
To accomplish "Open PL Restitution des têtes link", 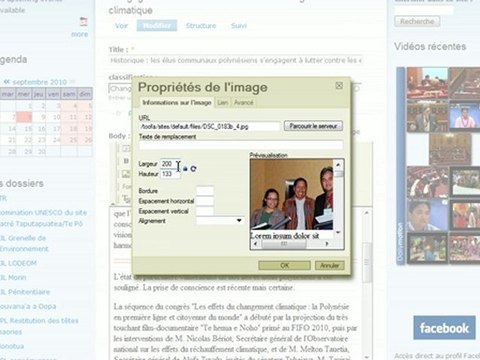I will (x=39, y=326).
